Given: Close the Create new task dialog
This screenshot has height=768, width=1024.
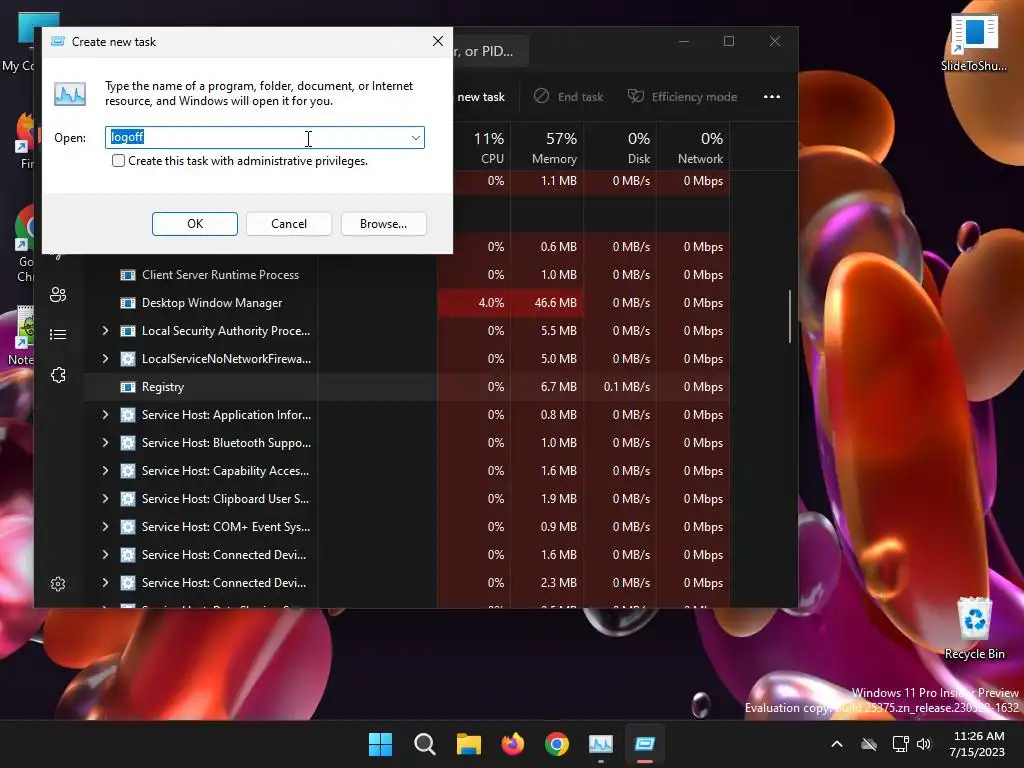Looking at the screenshot, I should click(x=438, y=41).
